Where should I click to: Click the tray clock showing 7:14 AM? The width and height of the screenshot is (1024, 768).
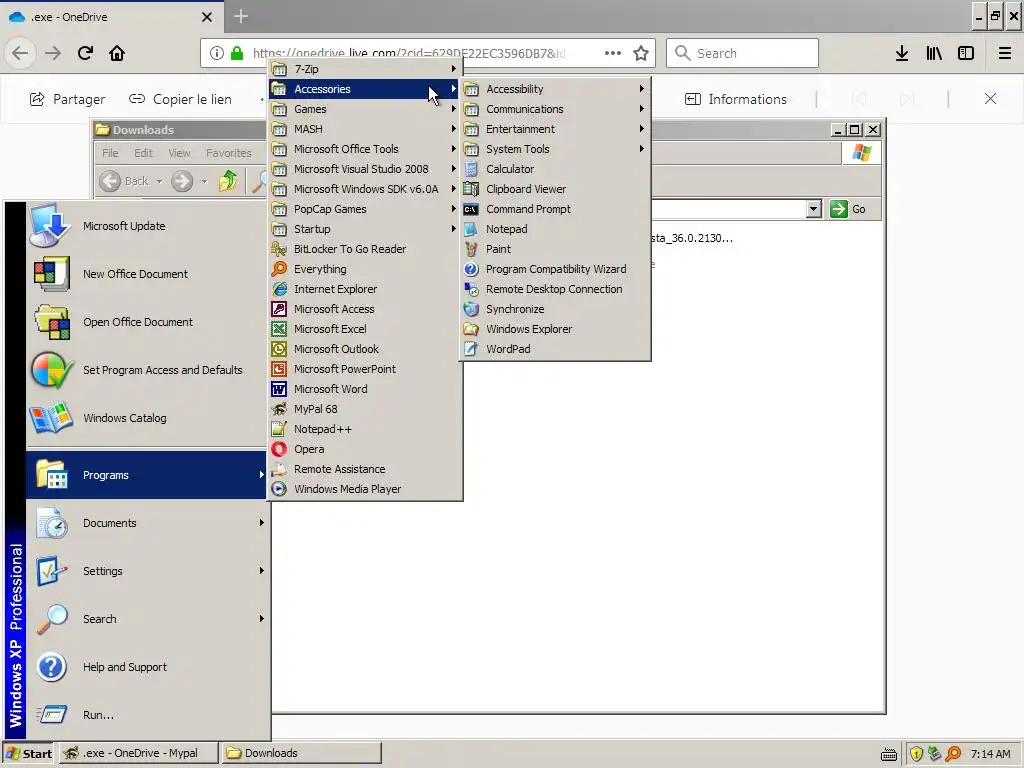coord(990,754)
